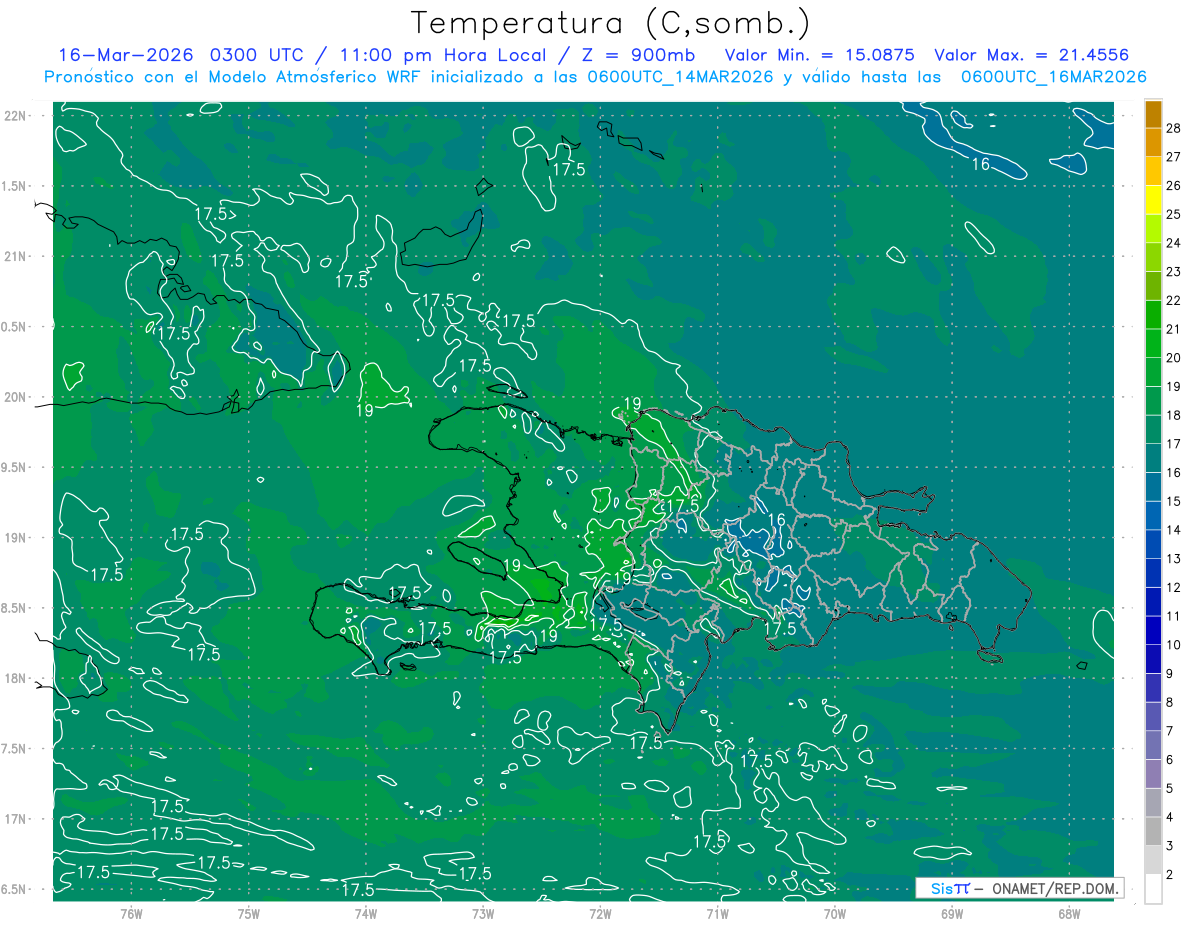
Task: Click the "25" label on color scale
Action: pos(1174,214)
